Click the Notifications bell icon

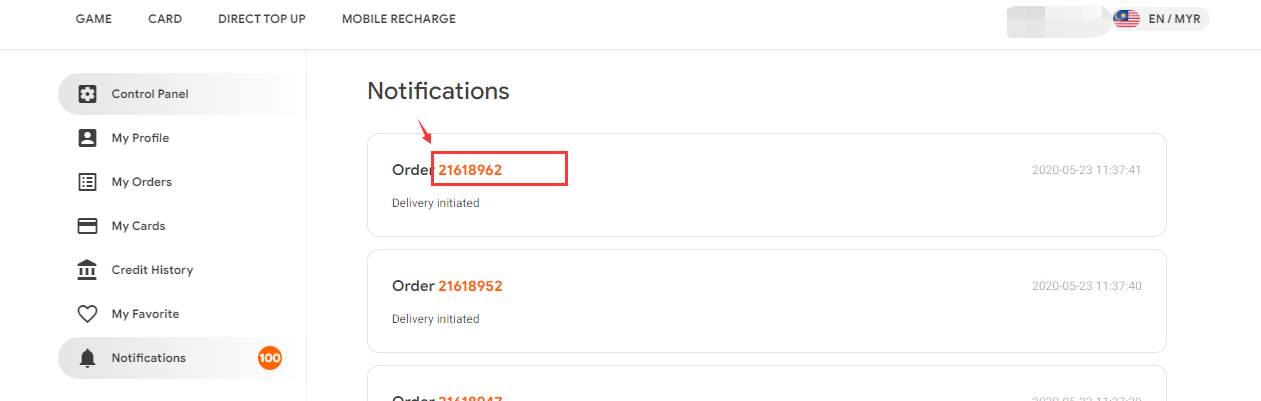87,358
